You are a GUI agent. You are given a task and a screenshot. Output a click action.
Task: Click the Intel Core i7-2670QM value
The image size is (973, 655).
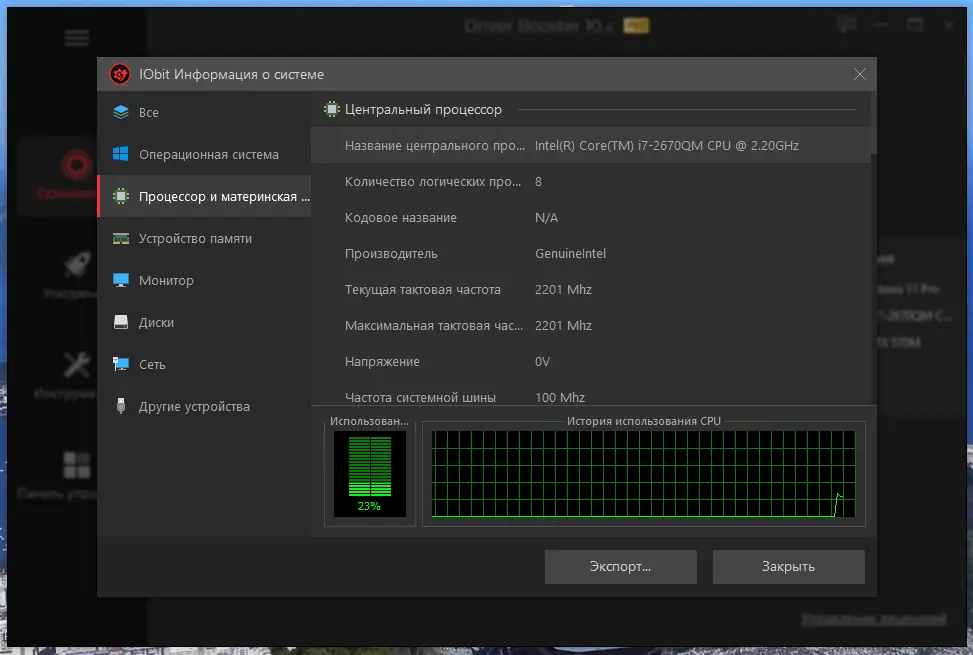point(666,145)
